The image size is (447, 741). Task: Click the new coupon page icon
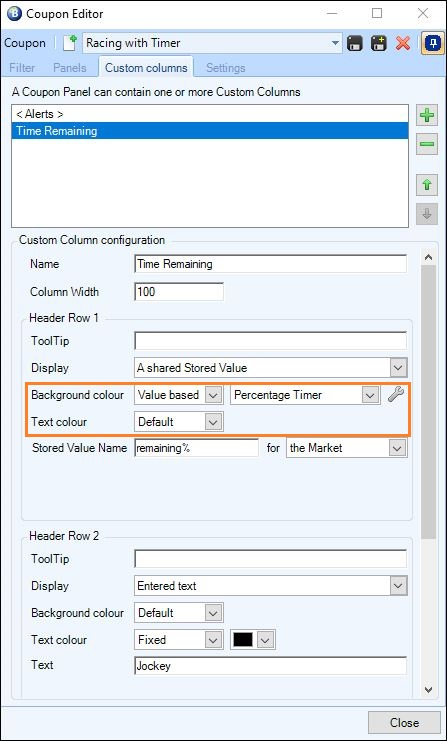[x=69, y=43]
